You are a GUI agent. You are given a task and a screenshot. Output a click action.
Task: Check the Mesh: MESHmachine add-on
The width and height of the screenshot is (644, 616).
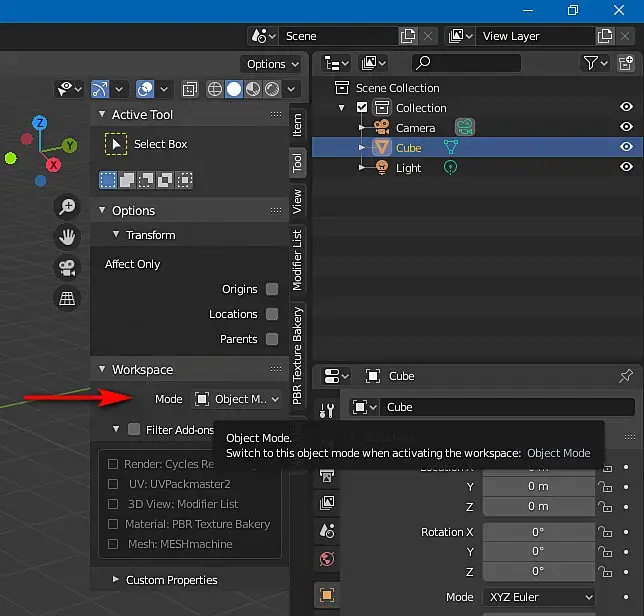tap(113, 544)
